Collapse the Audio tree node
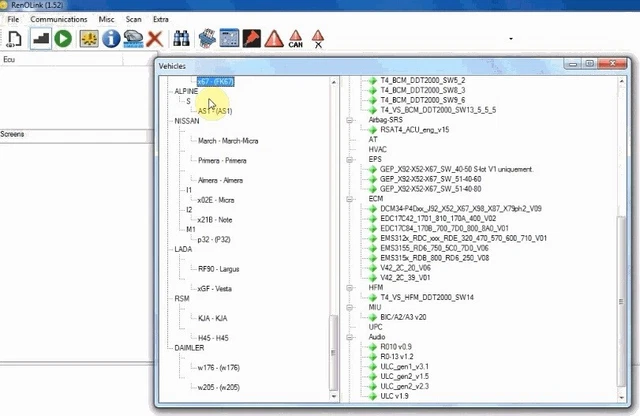 (x=349, y=337)
